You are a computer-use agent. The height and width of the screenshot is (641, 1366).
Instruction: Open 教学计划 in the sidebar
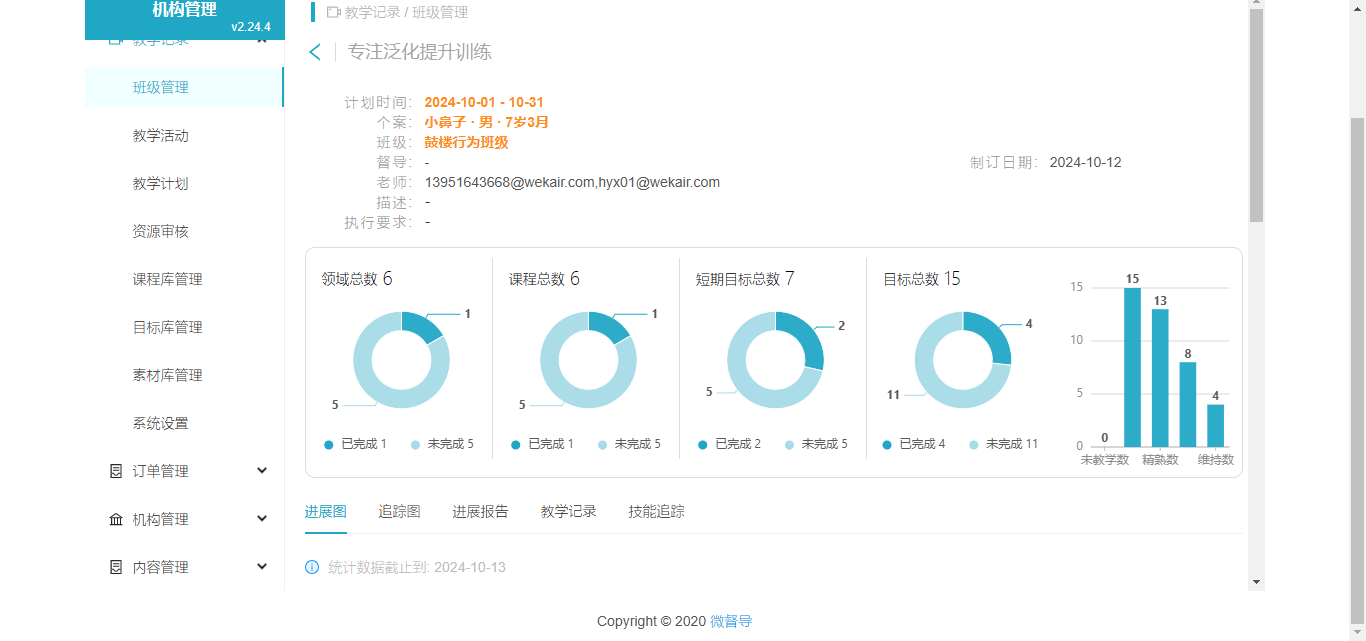click(x=161, y=183)
